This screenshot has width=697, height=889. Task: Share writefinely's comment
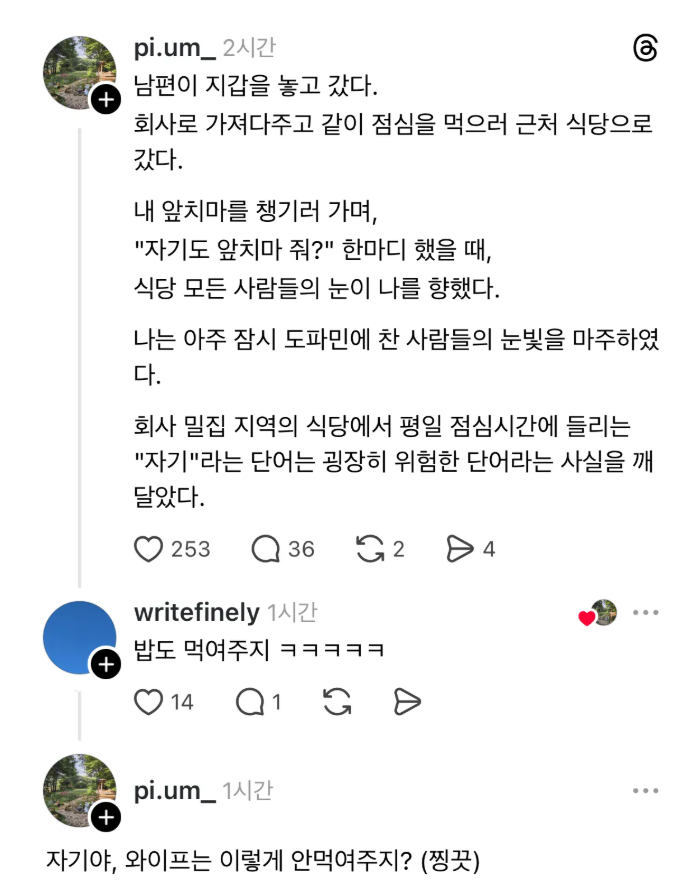pyautogui.click(x=407, y=702)
